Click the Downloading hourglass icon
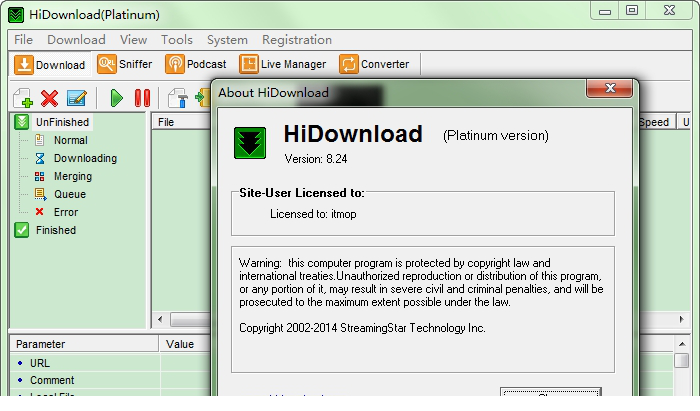This screenshot has width=700, height=411. 40,158
